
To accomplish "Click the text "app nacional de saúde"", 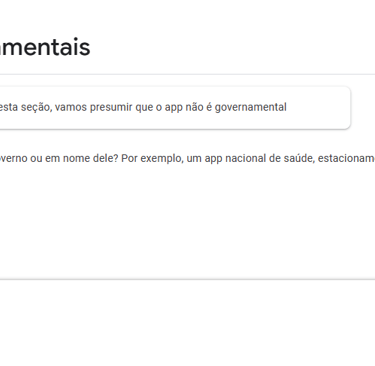I will 259,158.
